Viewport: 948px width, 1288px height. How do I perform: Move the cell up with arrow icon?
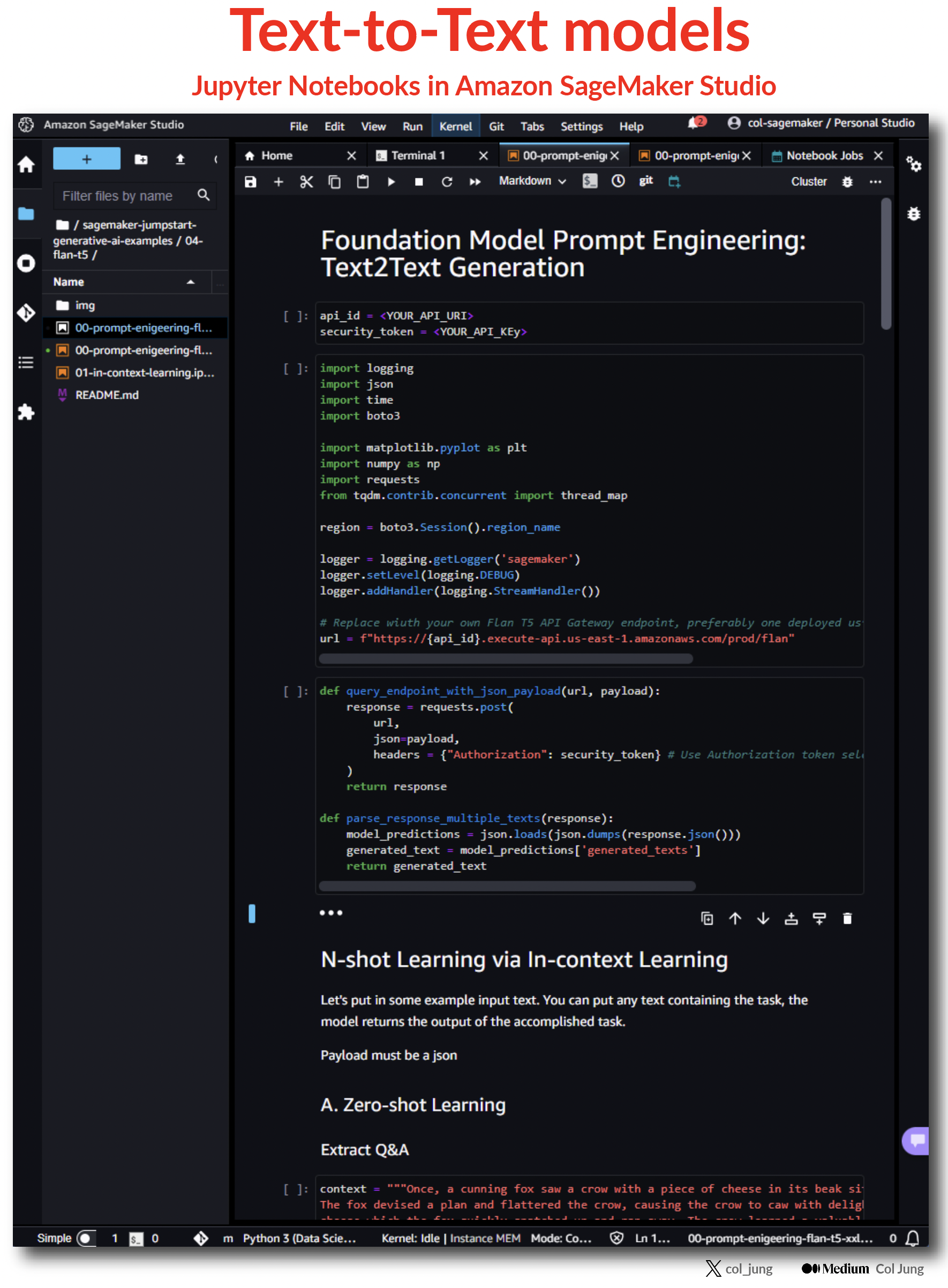pyautogui.click(x=735, y=918)
